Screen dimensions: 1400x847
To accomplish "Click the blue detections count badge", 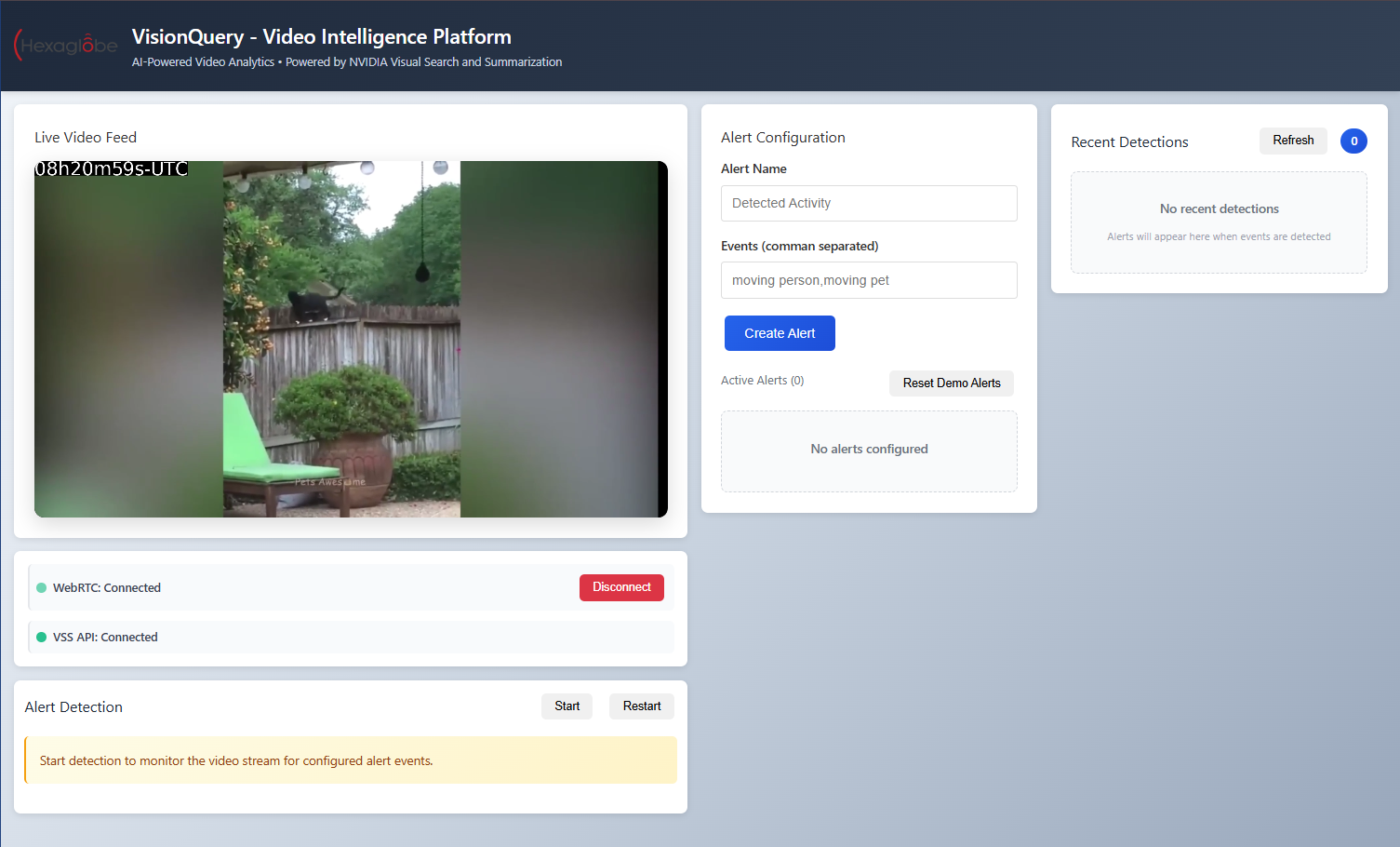I will click(1353, 141).
